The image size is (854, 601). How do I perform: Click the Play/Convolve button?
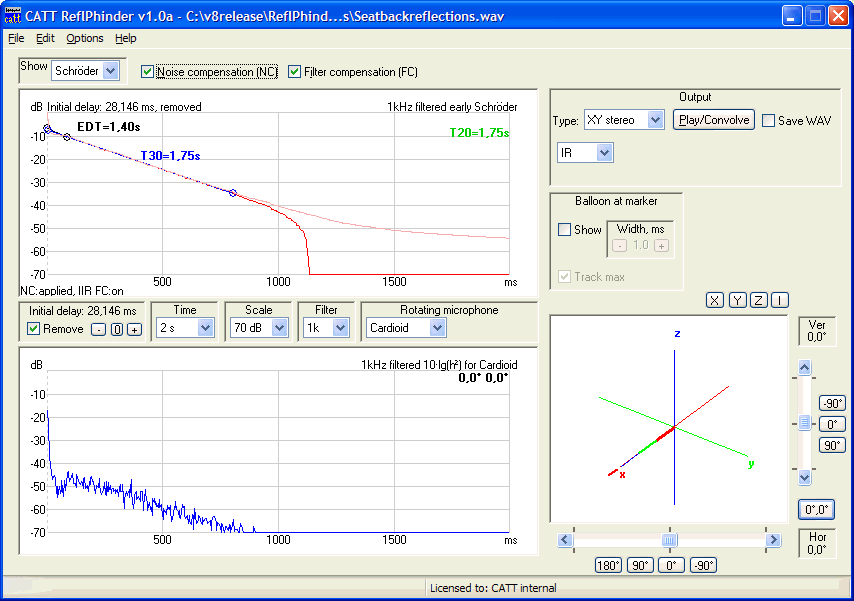pos(713,120)
